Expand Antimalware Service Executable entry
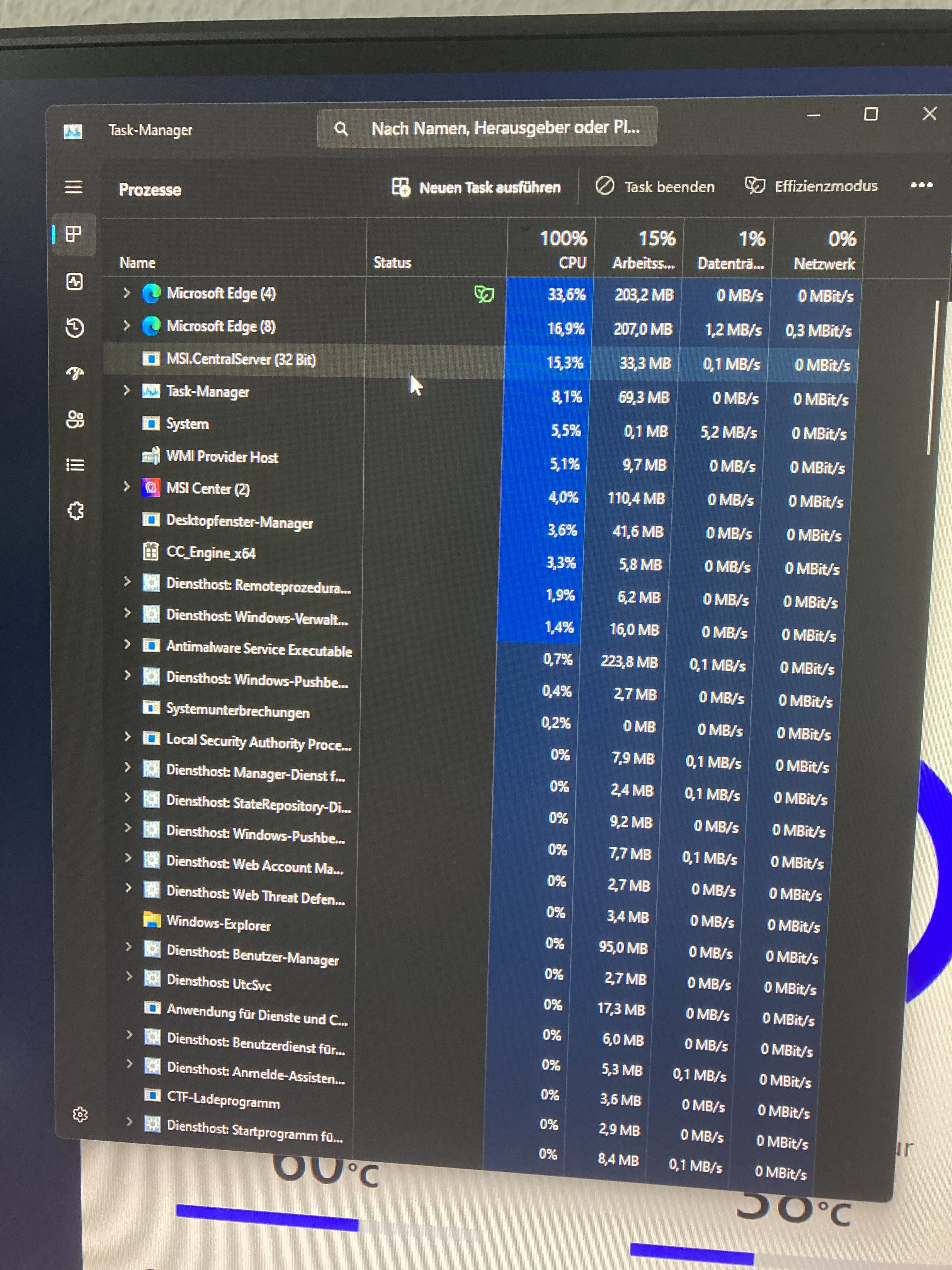This screenshot has width=952, height=1270. [127, 644]
